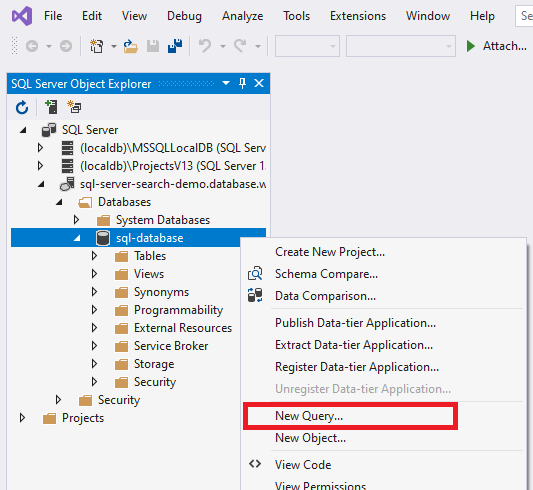Viewport: 533px width, 490px height.
Task: Open the Object Explorer window position dropdown arrow
Action: 226,83
